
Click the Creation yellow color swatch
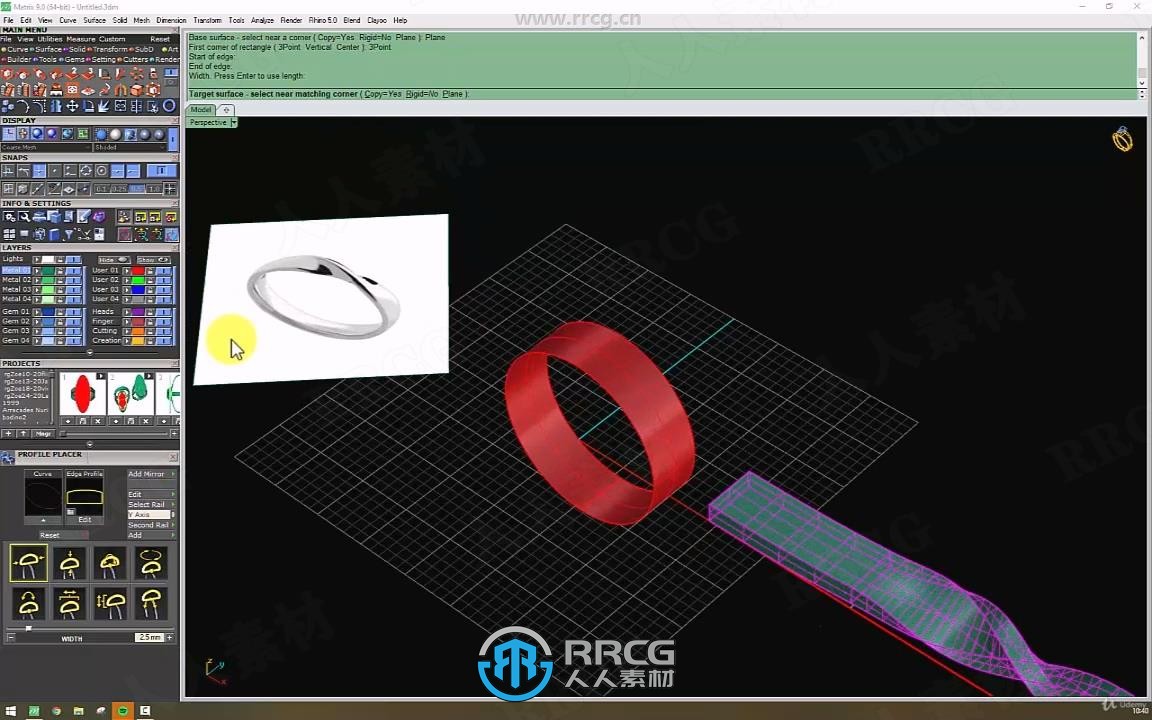pyautogui.click(x=137, y=341)
